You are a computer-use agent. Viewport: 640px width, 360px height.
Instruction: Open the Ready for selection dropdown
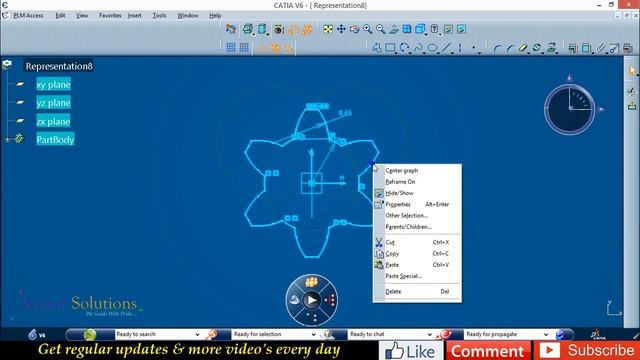coord(313,334)
